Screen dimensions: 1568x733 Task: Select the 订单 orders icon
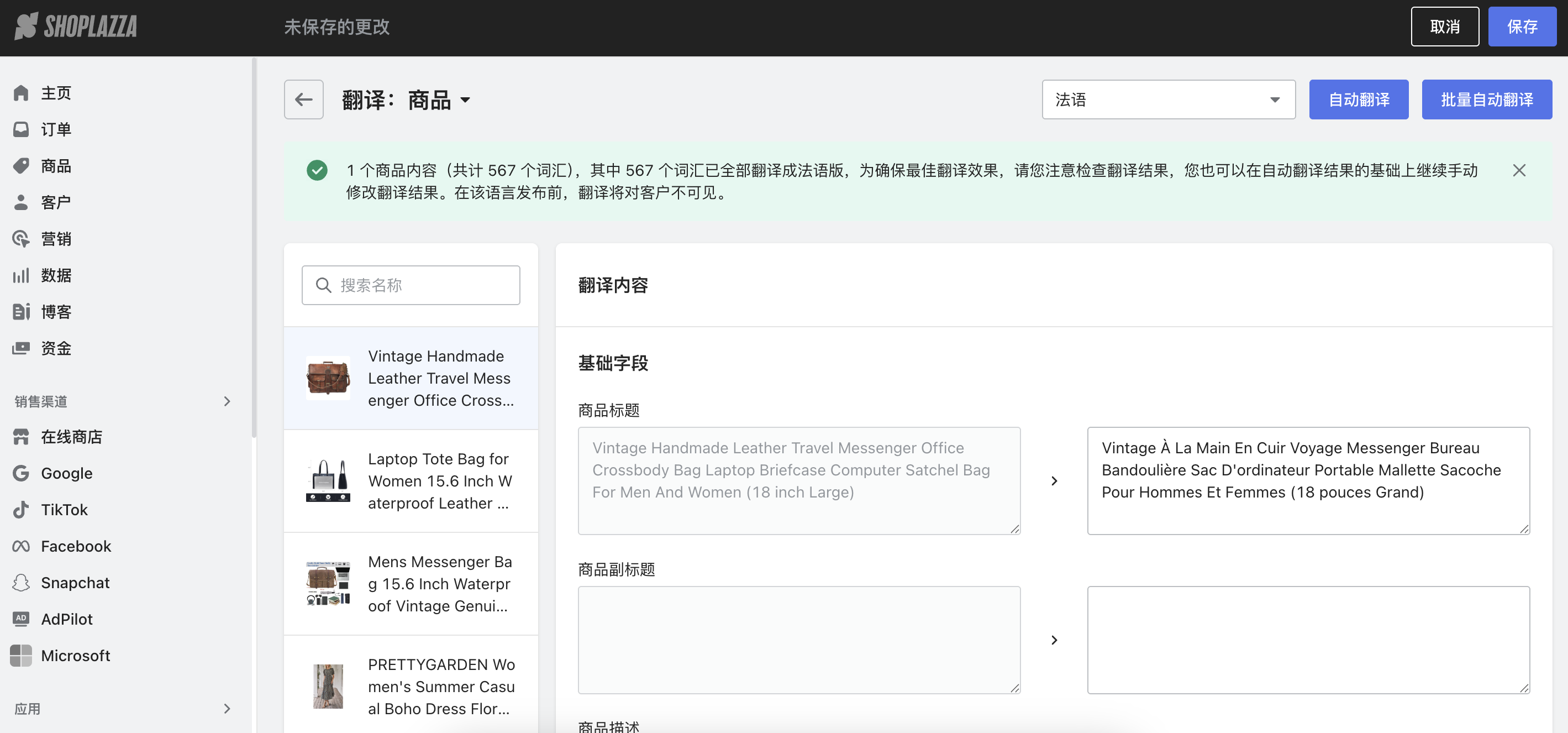(x=22, y=129)
